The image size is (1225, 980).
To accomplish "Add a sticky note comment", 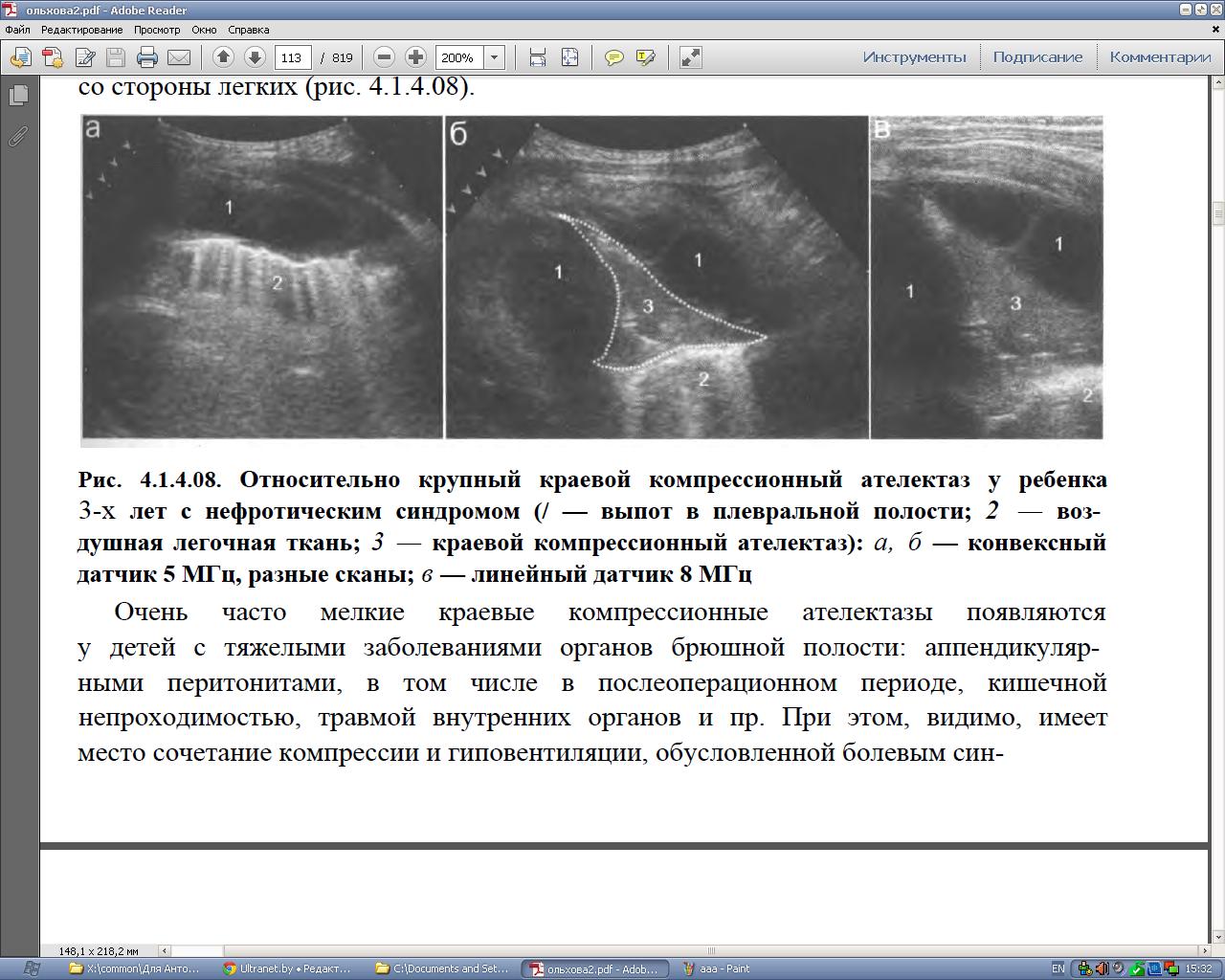I will 614,57.
